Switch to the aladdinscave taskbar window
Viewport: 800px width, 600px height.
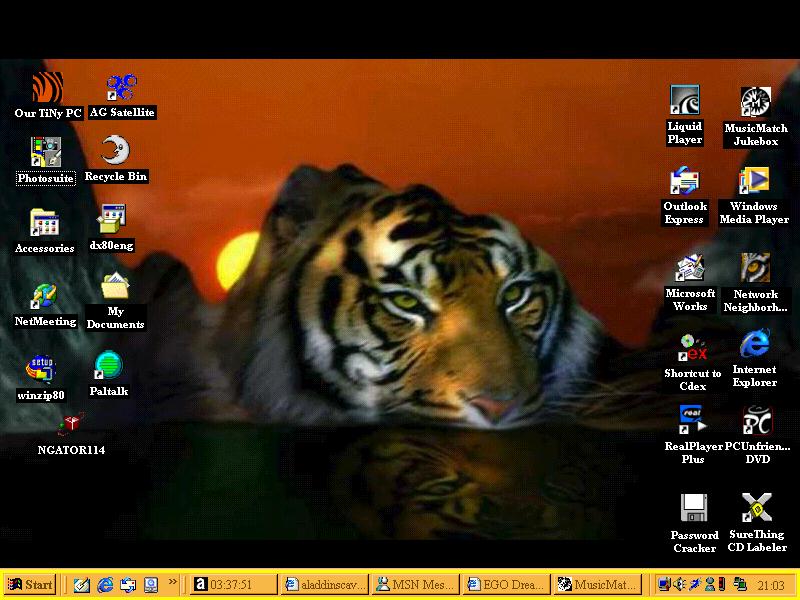(x=324, y=585)
